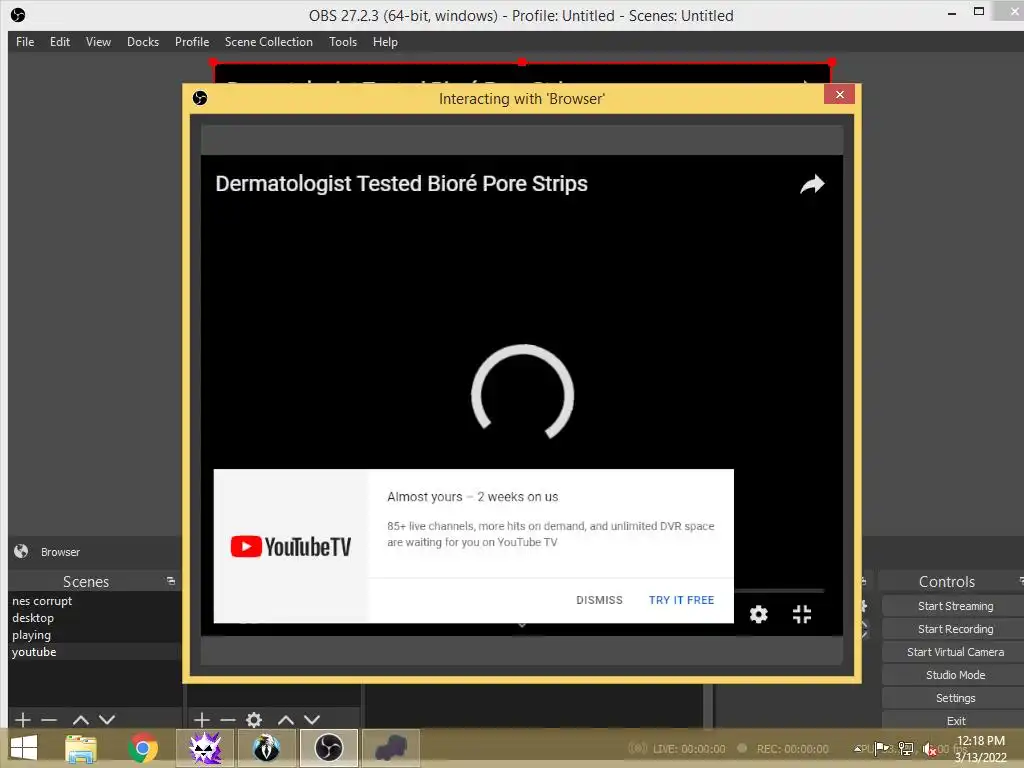The image size is (1024, 768).
Task: Open the Profile menu
Action: pyautogui.click(x=192, y=42)
